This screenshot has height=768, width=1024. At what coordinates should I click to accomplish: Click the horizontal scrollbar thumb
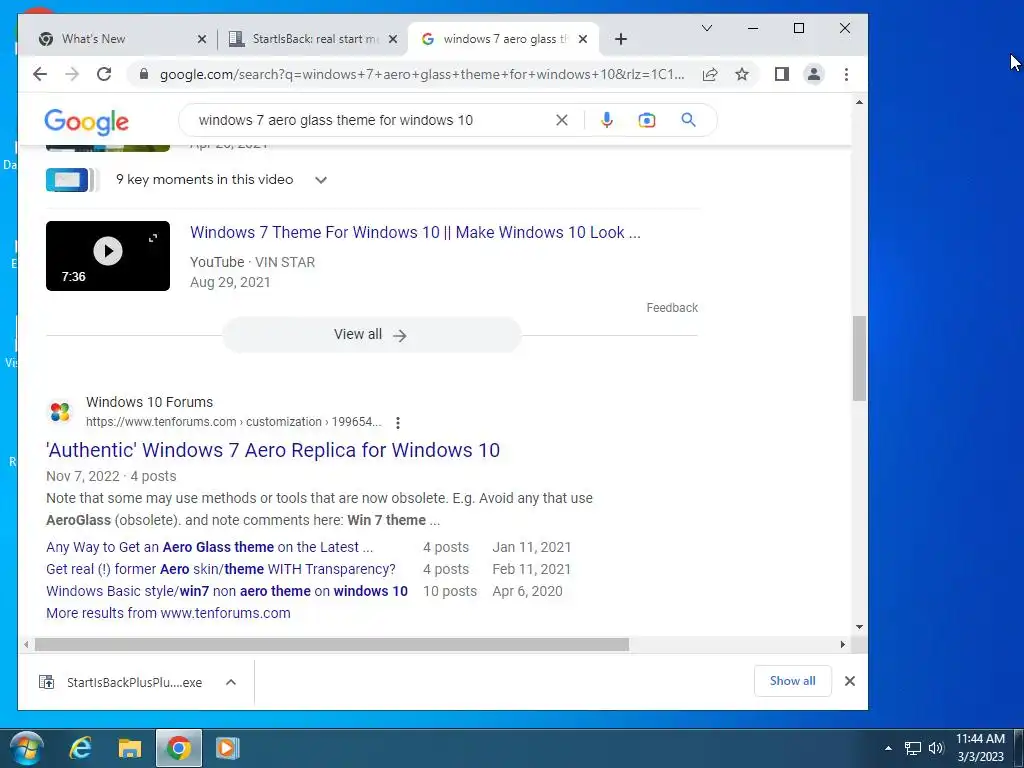[x=332, y=645]
